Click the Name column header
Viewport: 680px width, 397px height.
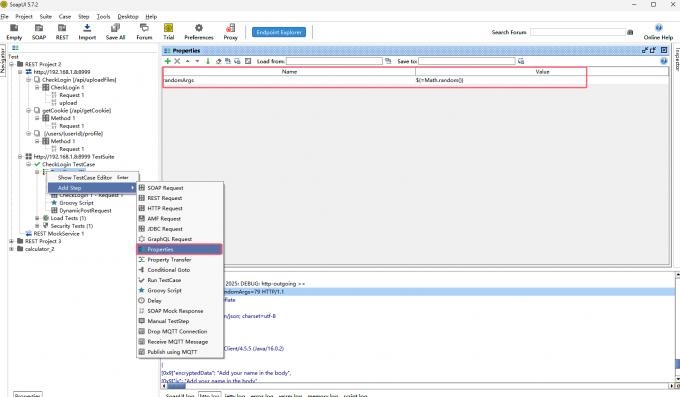coord(289,72)
